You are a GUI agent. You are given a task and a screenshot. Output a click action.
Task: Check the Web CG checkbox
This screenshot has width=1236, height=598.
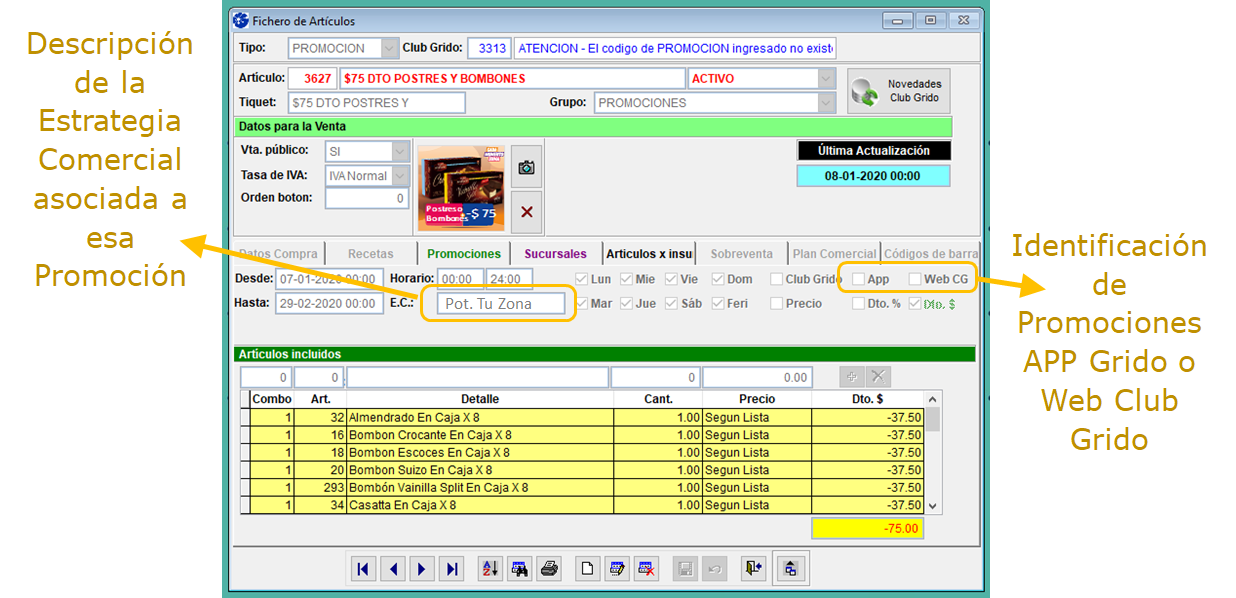coord(915,280)
